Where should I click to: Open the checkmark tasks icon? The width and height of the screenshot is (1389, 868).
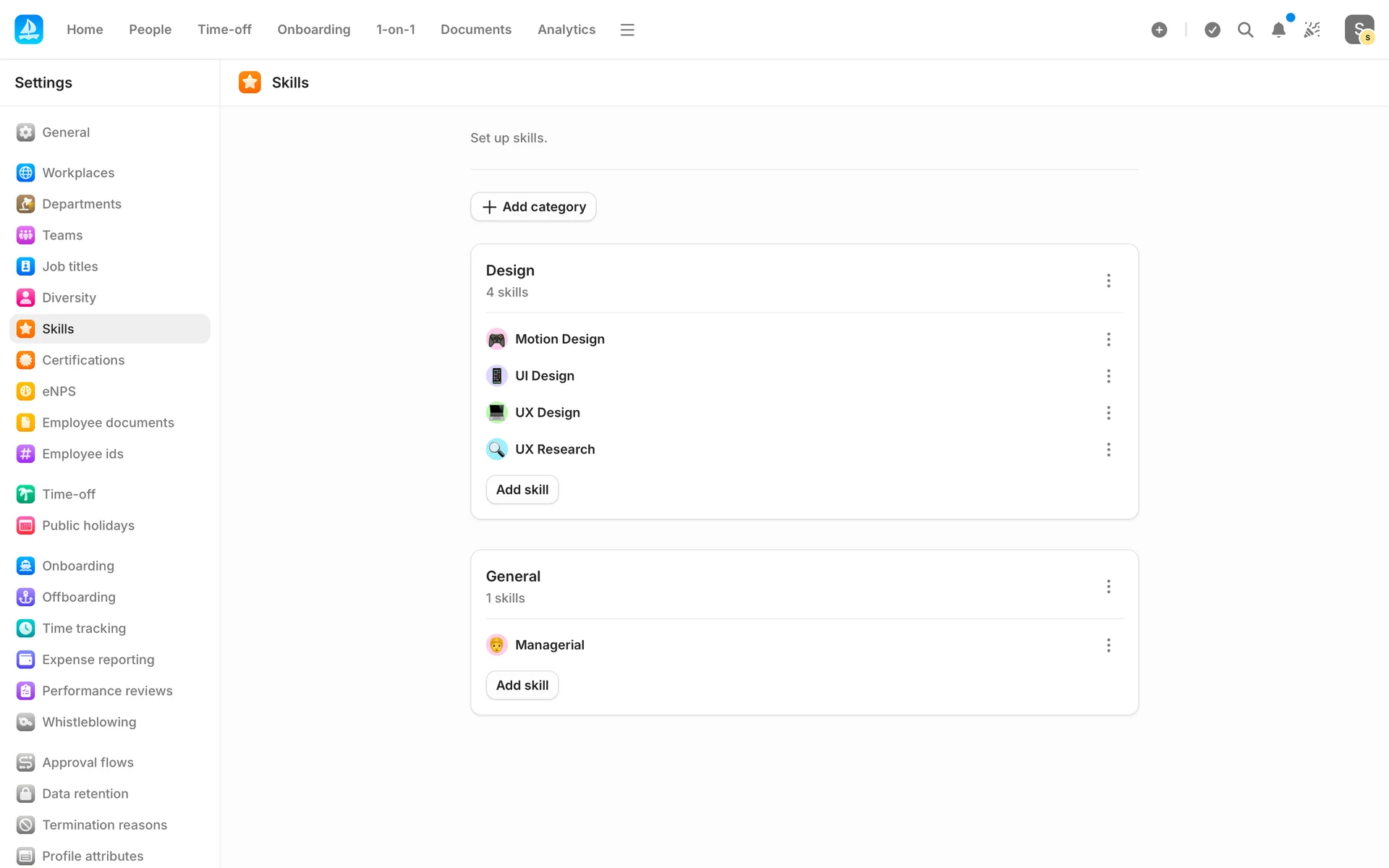[1212, 30]
